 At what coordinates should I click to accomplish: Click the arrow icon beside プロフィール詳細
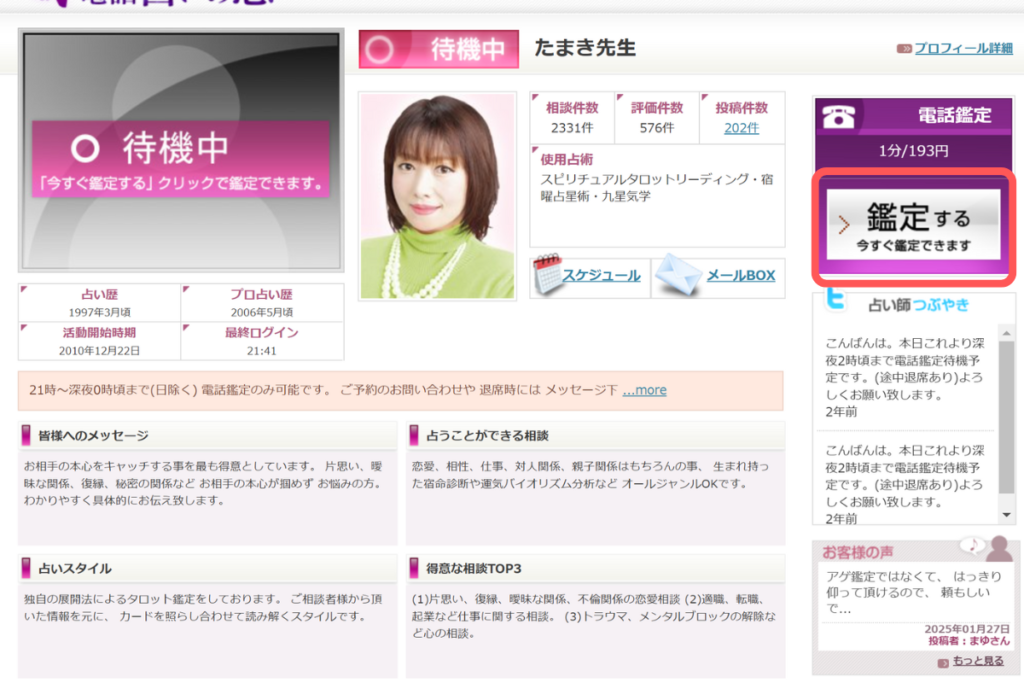pyautogui.click(x=904, y=48)
